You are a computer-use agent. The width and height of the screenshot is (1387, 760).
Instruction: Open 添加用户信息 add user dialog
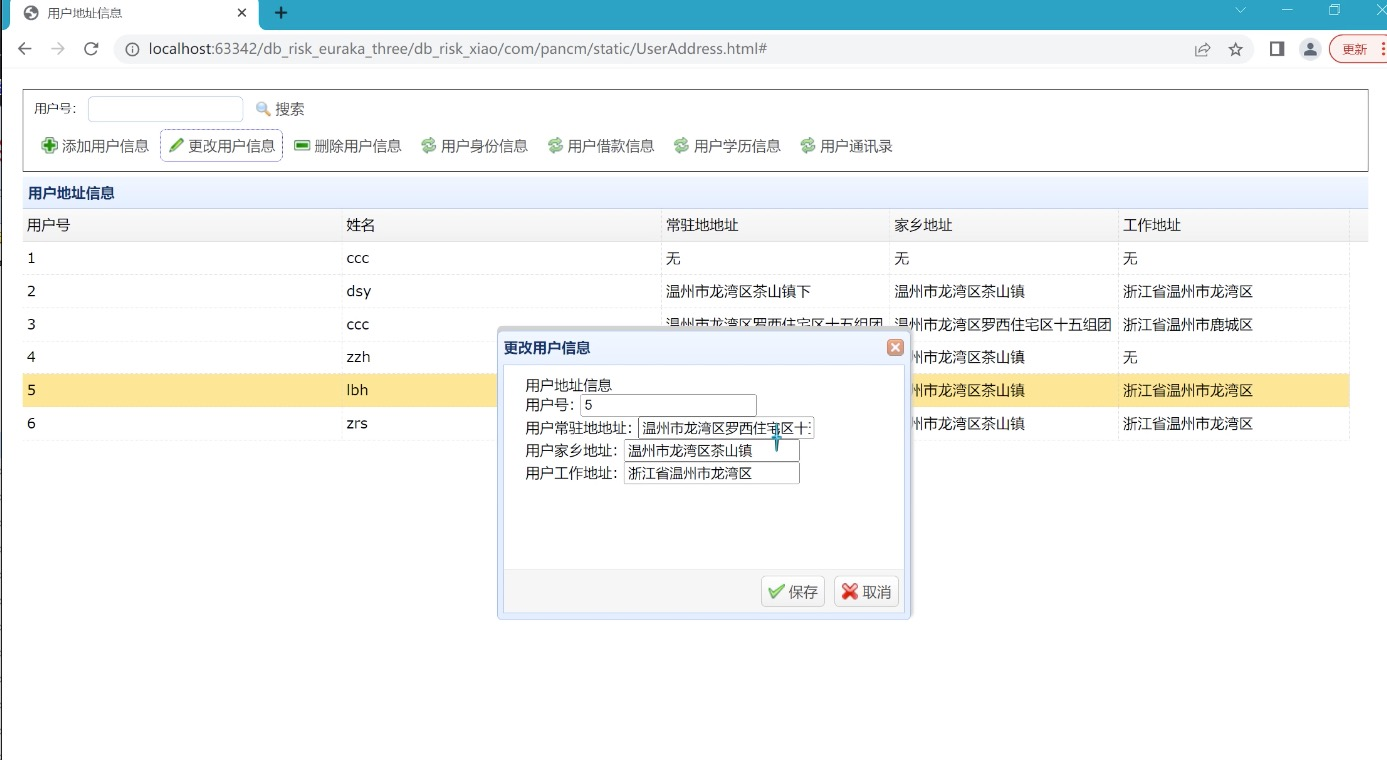[x=95, y=146]
